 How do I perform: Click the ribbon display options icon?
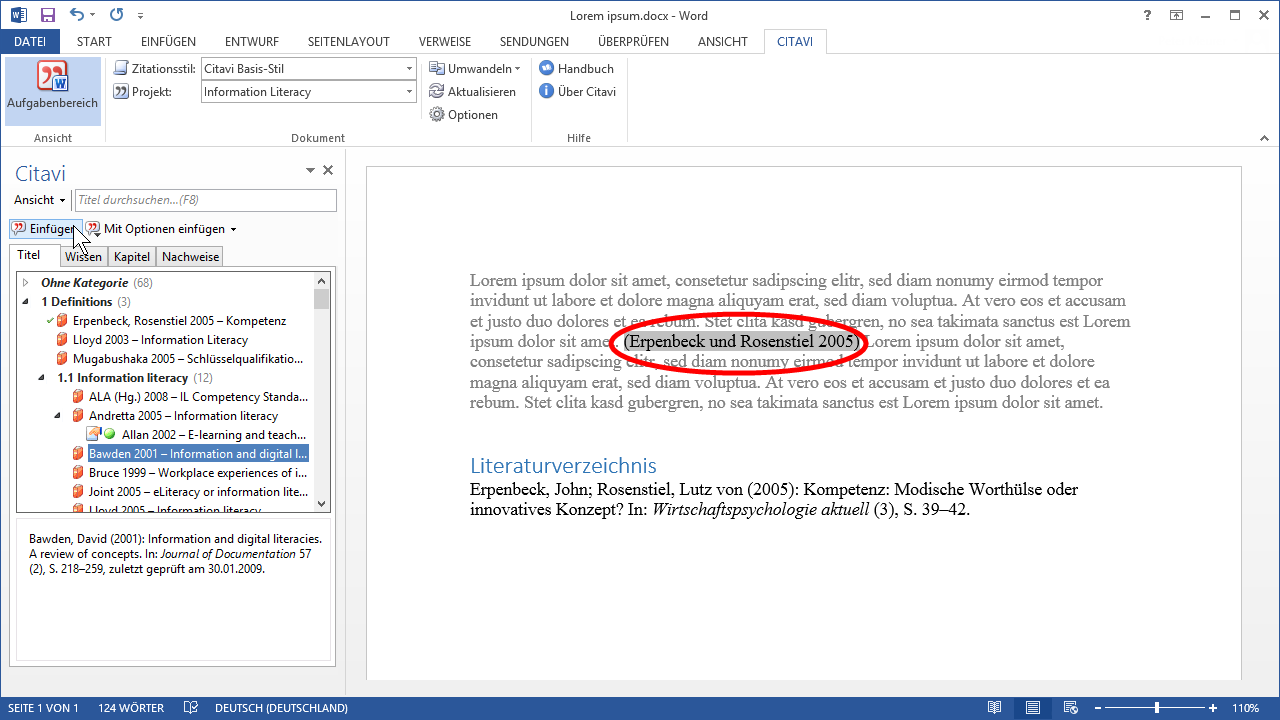1177,15
